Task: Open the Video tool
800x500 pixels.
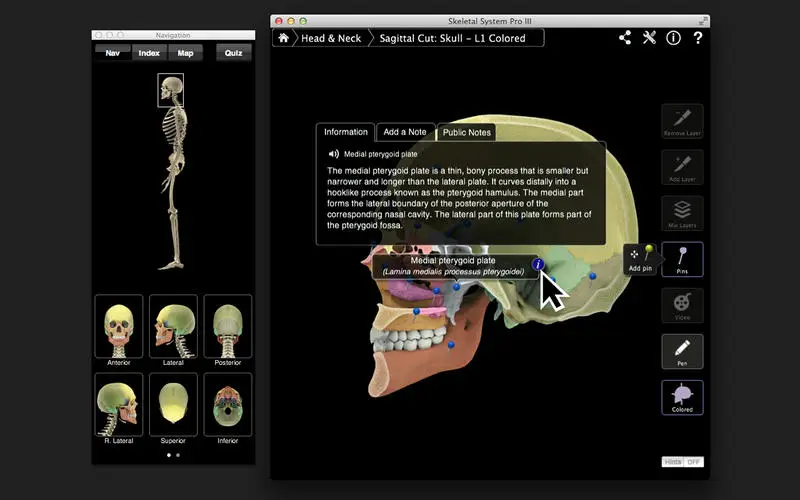Action: 682,306
